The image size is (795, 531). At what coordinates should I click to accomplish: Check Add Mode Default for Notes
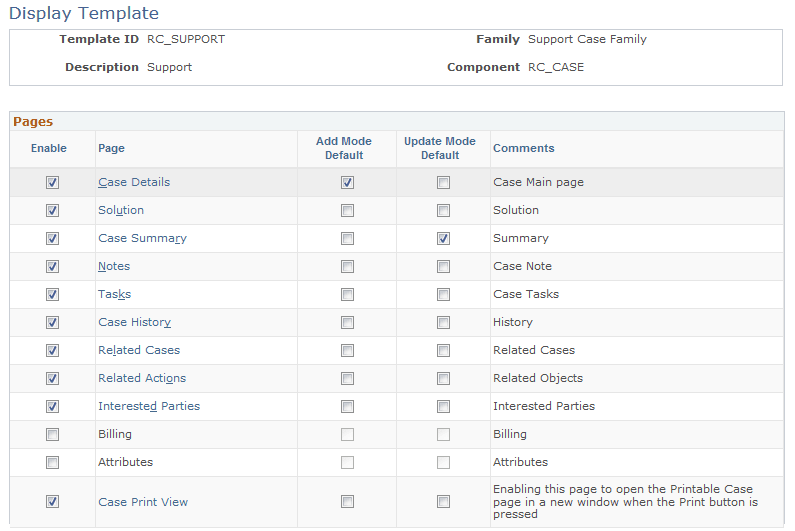coord(347,267)
